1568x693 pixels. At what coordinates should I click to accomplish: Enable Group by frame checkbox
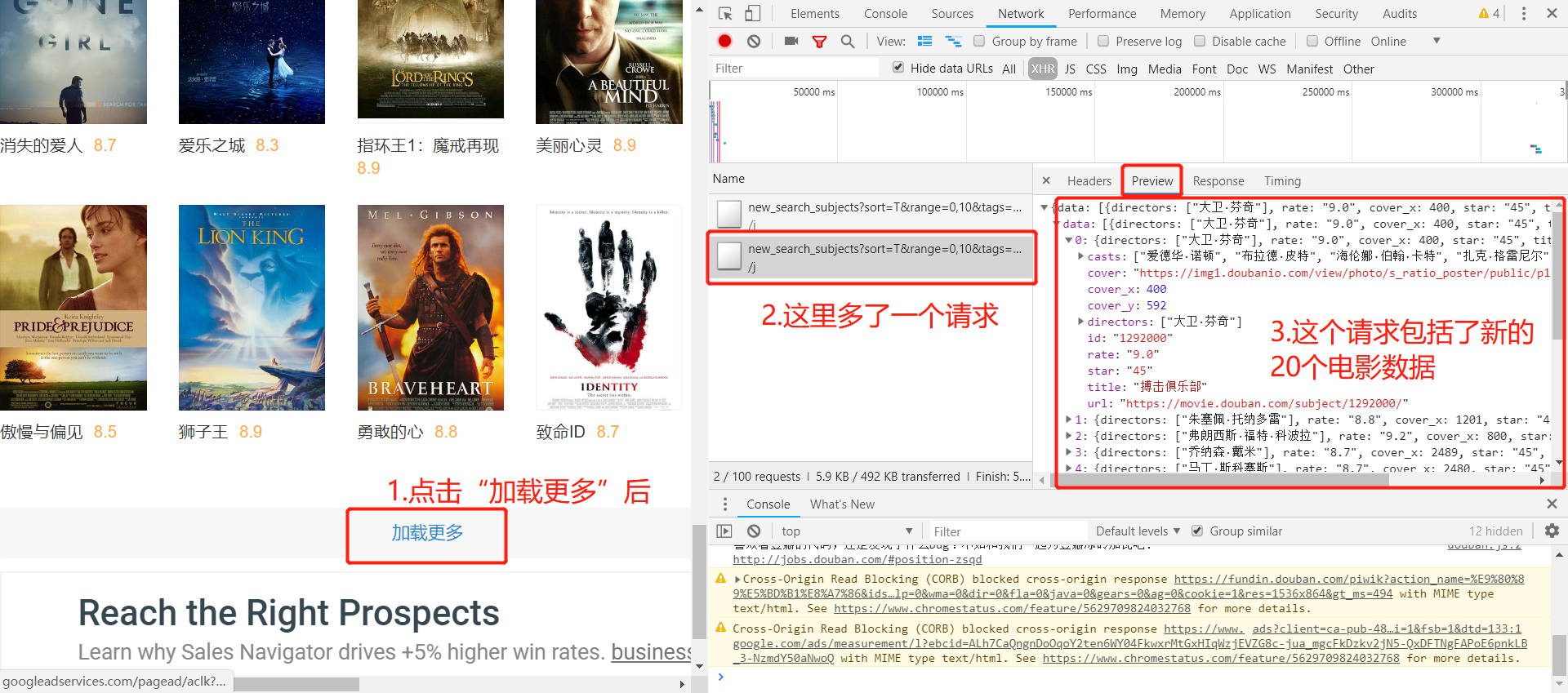coord(979,41)
